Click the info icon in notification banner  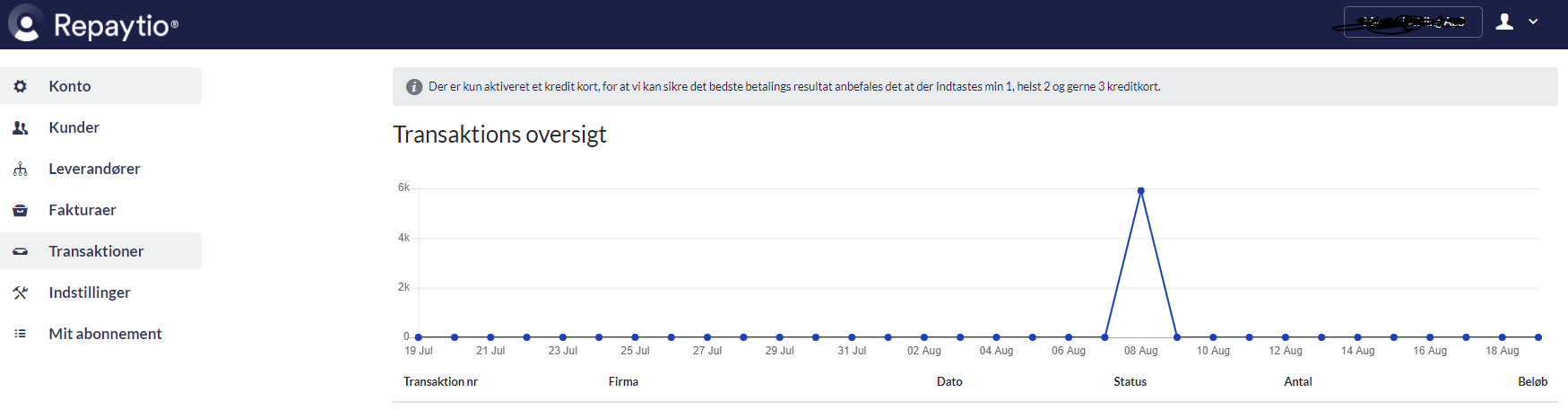click(413, 87)
